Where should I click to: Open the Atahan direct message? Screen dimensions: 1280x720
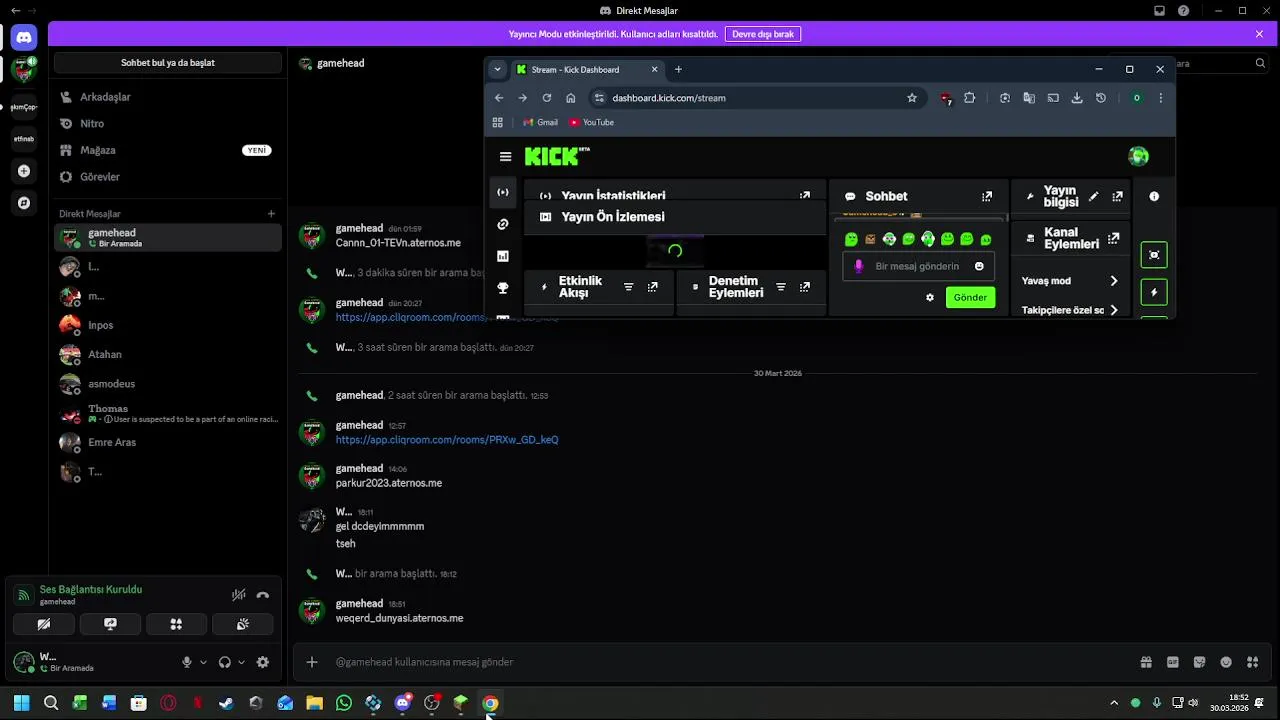pyautogui.click(x=167, y=354)
